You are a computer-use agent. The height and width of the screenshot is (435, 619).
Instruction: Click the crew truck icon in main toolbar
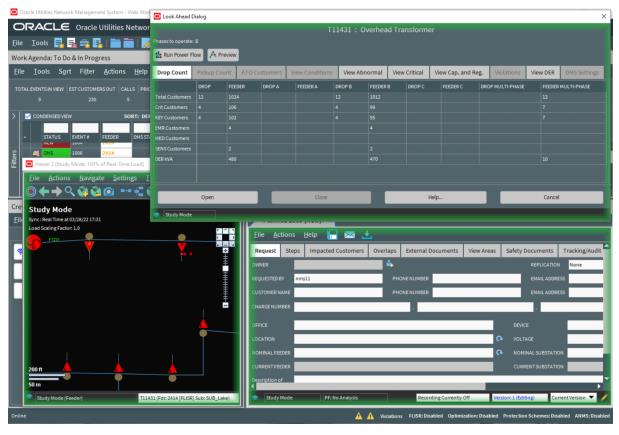(x=84, y=43)
